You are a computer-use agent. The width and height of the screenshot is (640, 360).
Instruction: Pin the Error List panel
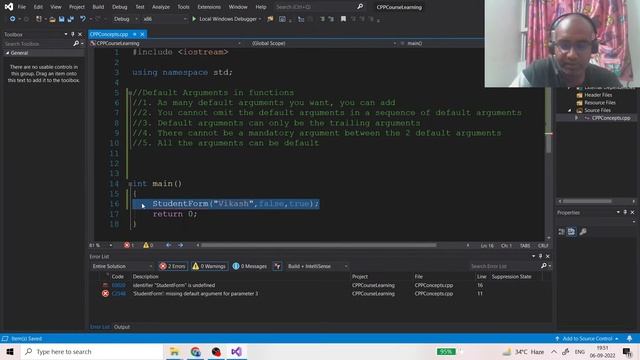(540, 256)
